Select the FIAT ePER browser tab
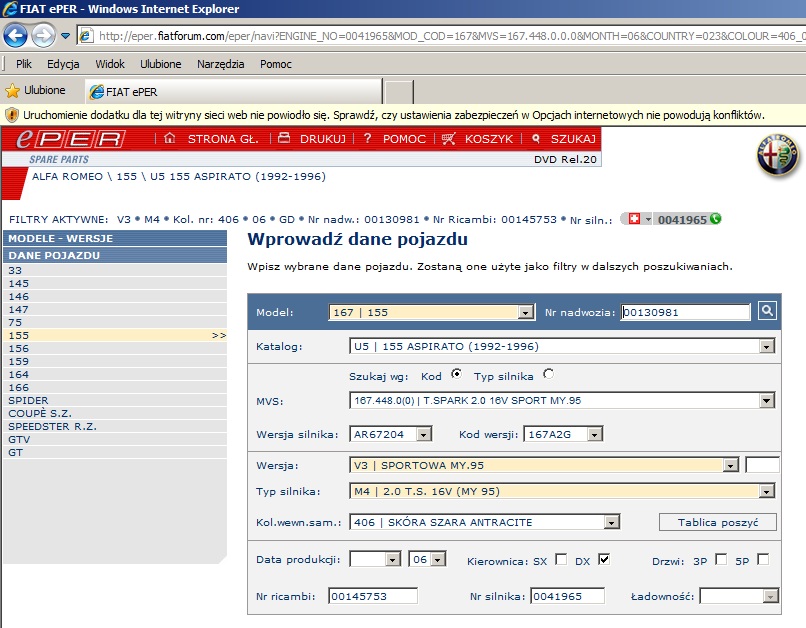The image size is (806, 628). pyautogui.click(x=234, y=91)
